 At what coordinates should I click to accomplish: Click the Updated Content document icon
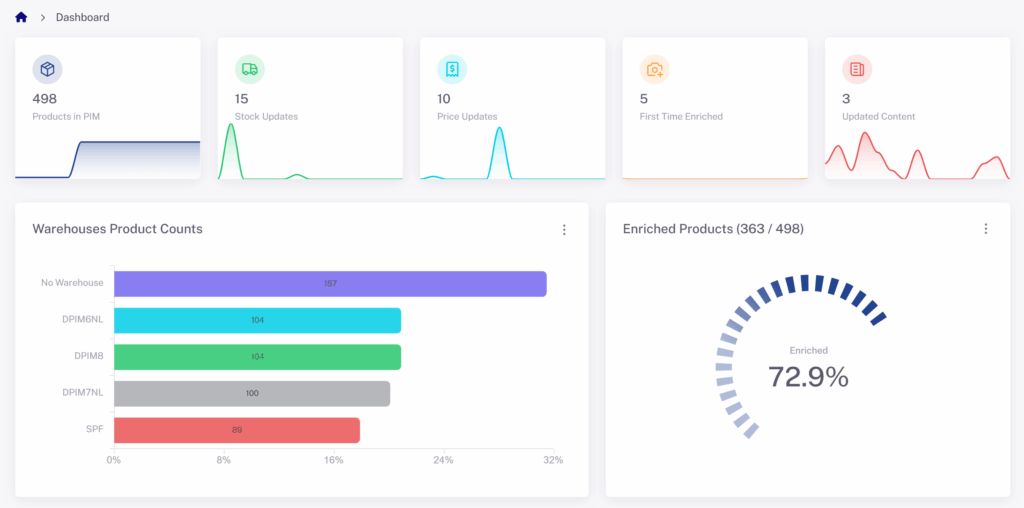pyautogui.click(x=856, y=69)
